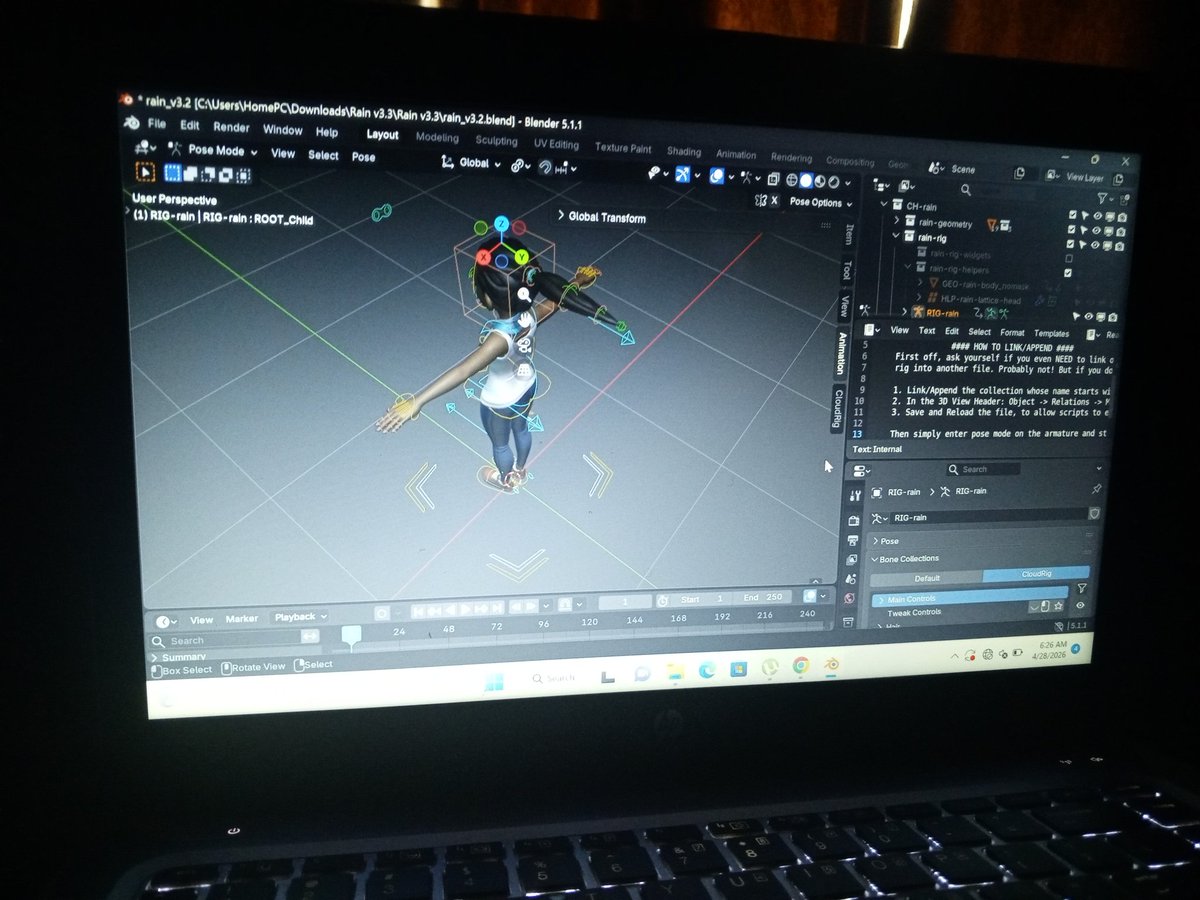Select the Box Select tool icon

146,172
